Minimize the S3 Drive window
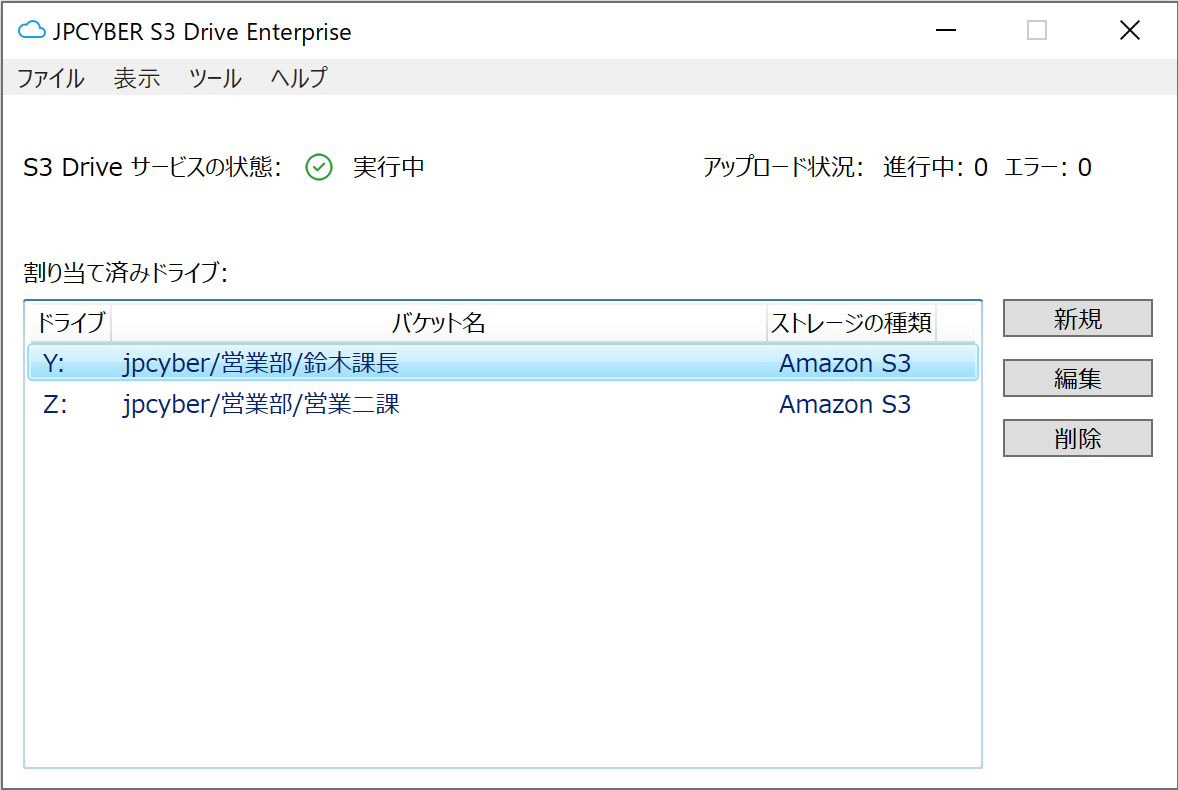This screenshot has width=1178, height=790. (x=946, y=30)
